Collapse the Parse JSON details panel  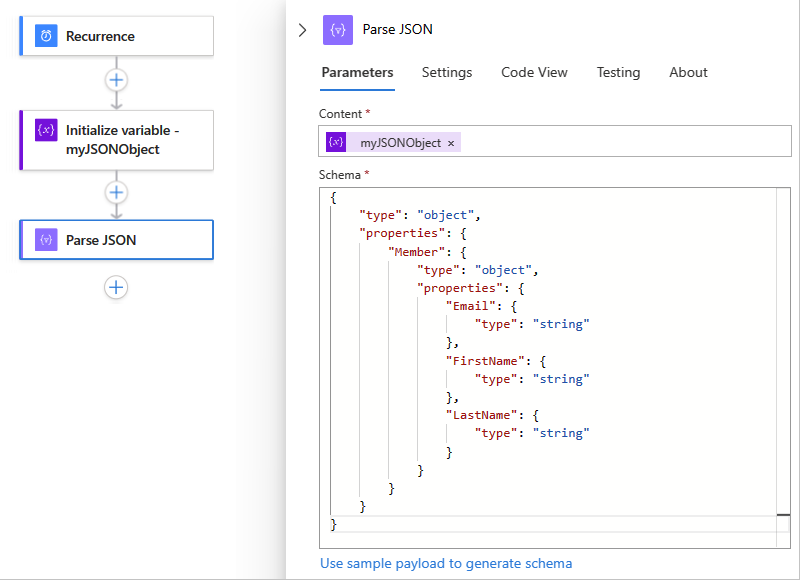pos(303,30)
